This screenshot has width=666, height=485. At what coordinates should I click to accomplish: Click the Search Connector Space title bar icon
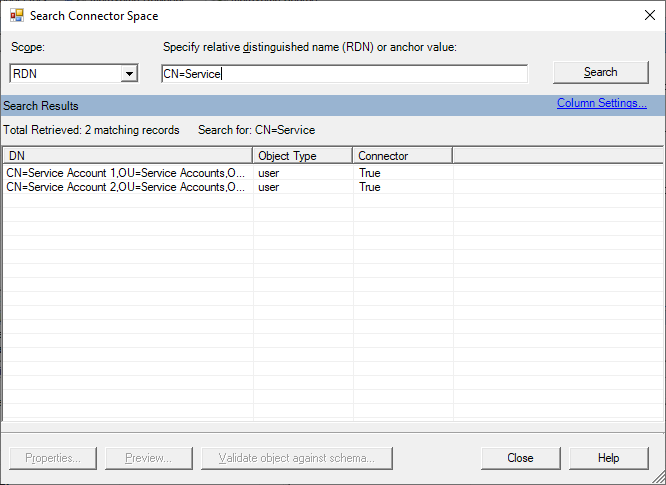pos(16,16)
